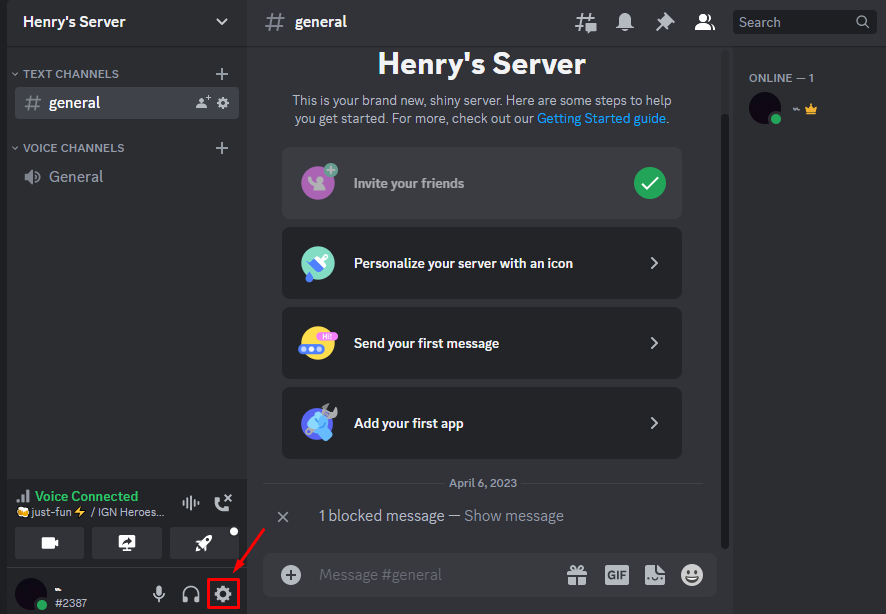886x614 pixels.
Task: Click the voice connection signal bars icon
Action: [x=23, y=497]
